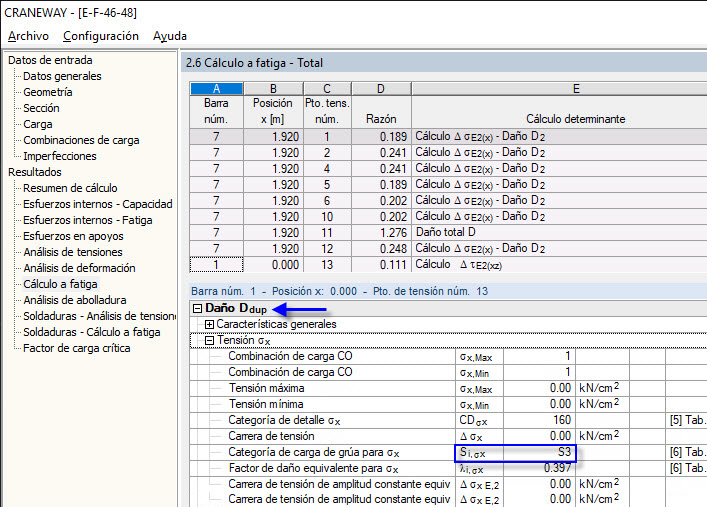Click Combinación de carga CO σx,Min row
Image resolution: width=707 pixels, height=507 pixels.
pos(449,372)
